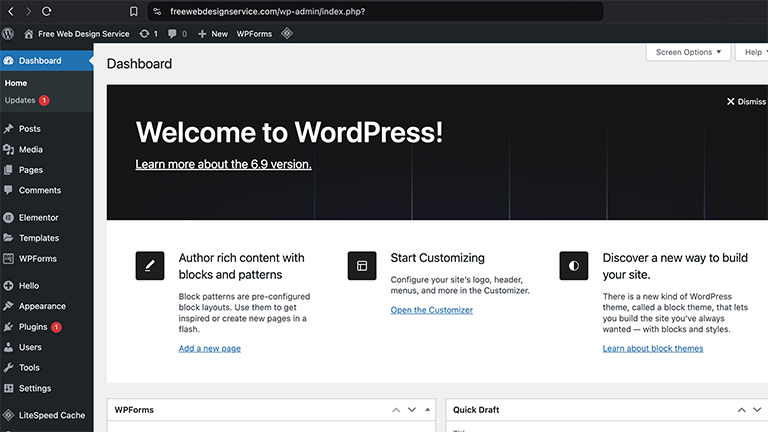The width and height of the screenshot is (768, 432).
Task: Click the Welcome to WordPress heading
Action: click(289, 132)
